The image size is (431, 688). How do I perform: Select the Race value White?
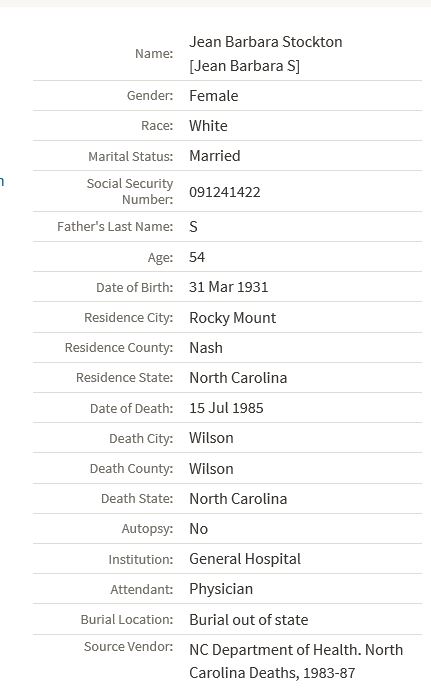(x=208, y=126)
